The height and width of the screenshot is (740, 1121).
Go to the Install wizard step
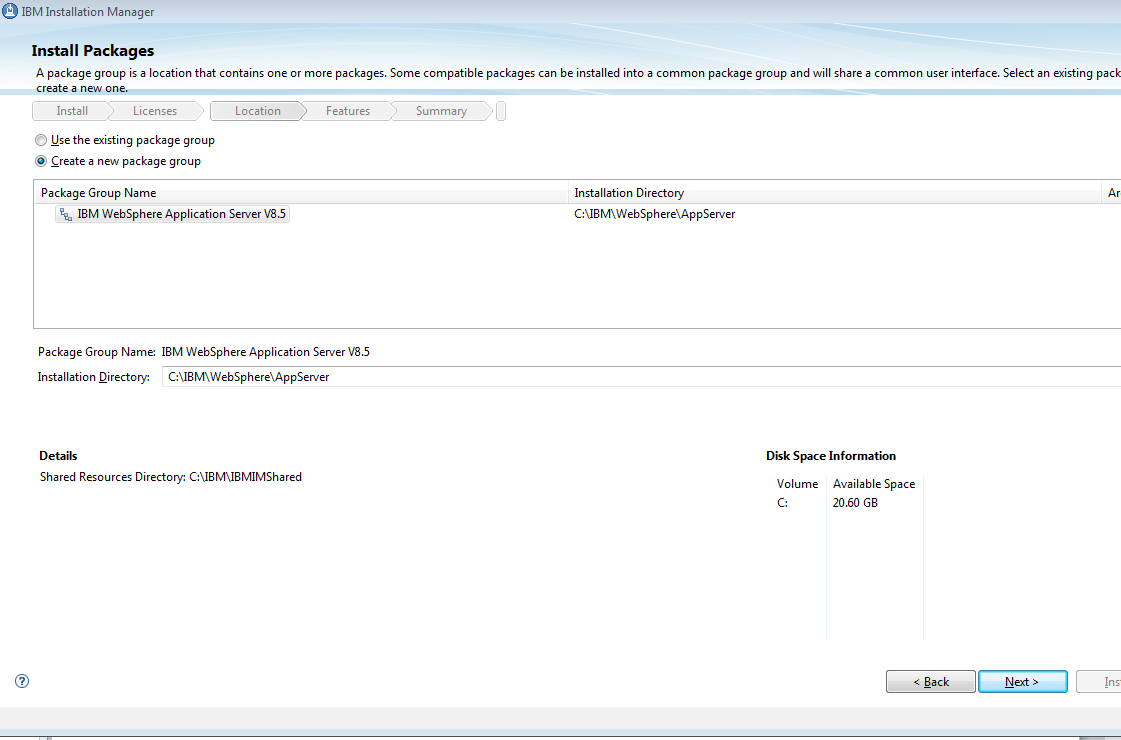click(x=72, y=111)
